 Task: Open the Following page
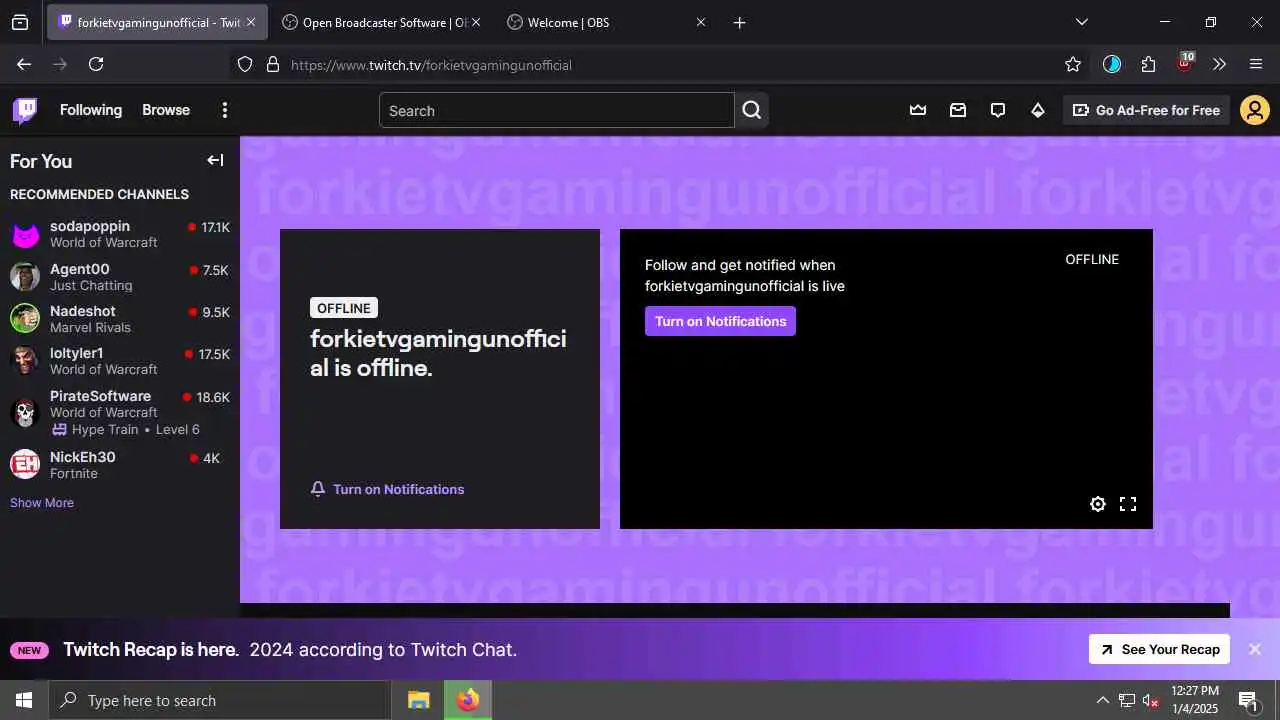(91, 110)
